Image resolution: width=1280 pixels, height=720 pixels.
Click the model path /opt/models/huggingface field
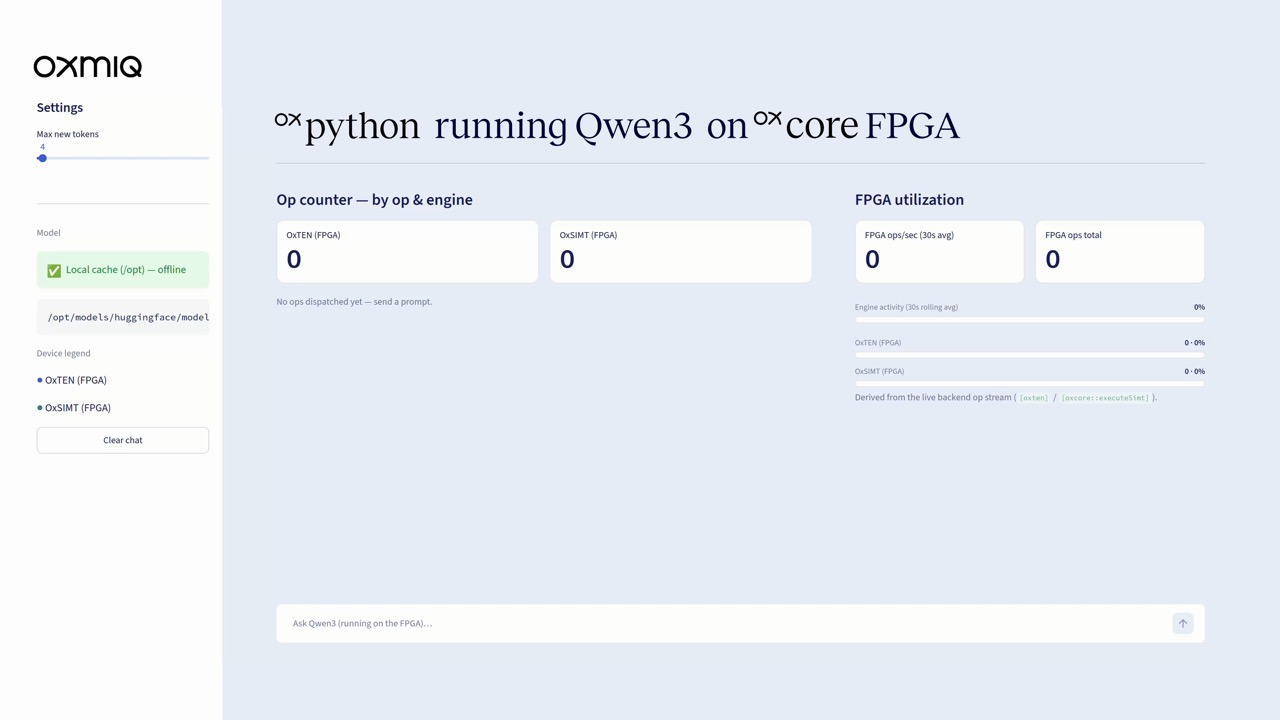123,317
